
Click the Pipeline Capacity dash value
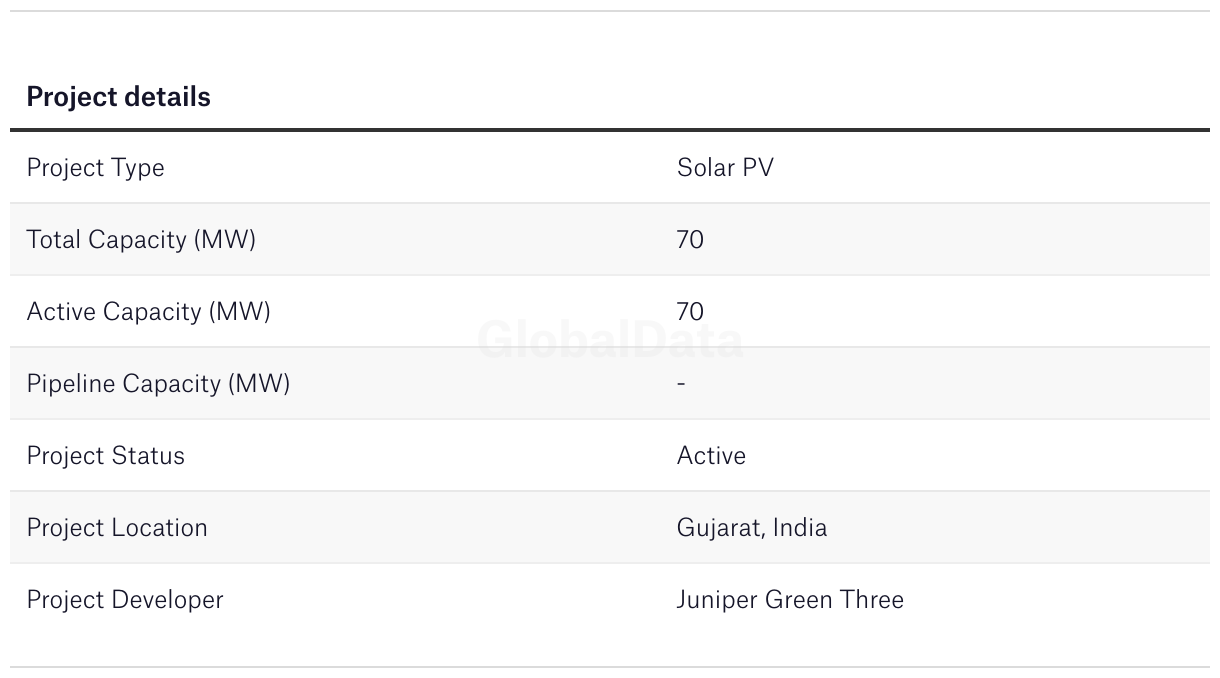click(681, 384)
